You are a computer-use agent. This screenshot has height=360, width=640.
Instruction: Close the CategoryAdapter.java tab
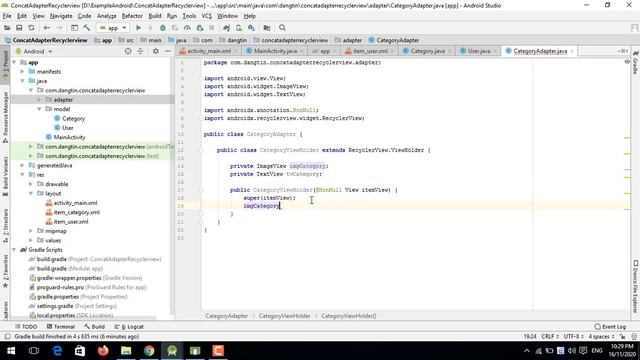572,51
